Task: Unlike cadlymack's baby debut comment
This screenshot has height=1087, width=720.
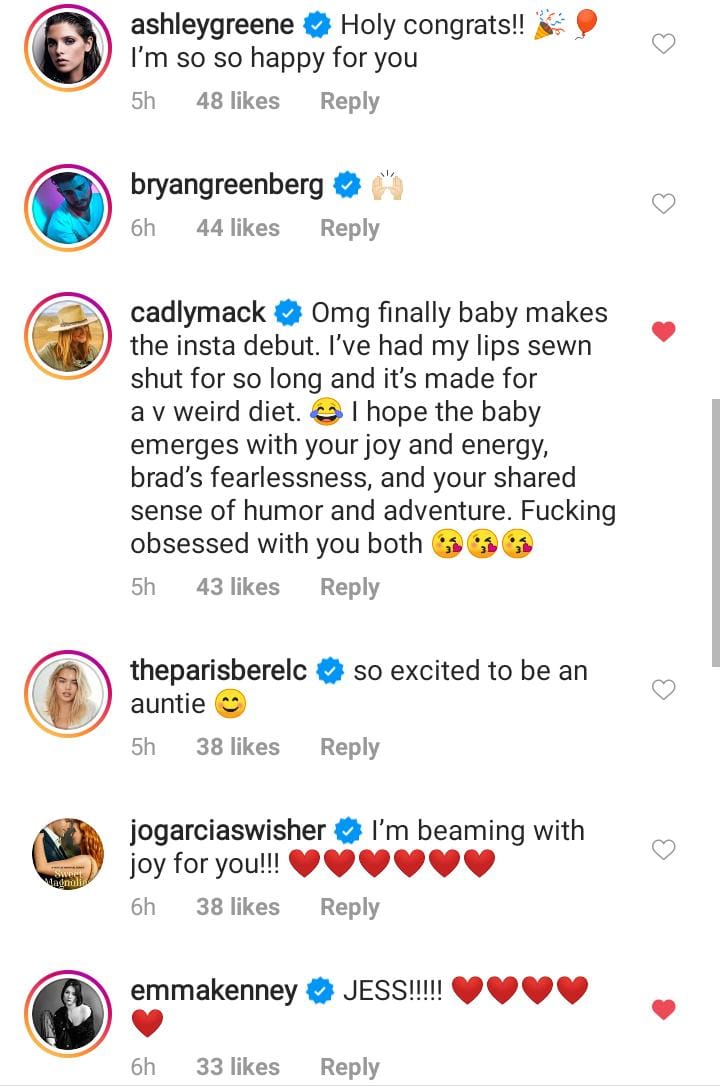Action: tap(663, 332)
